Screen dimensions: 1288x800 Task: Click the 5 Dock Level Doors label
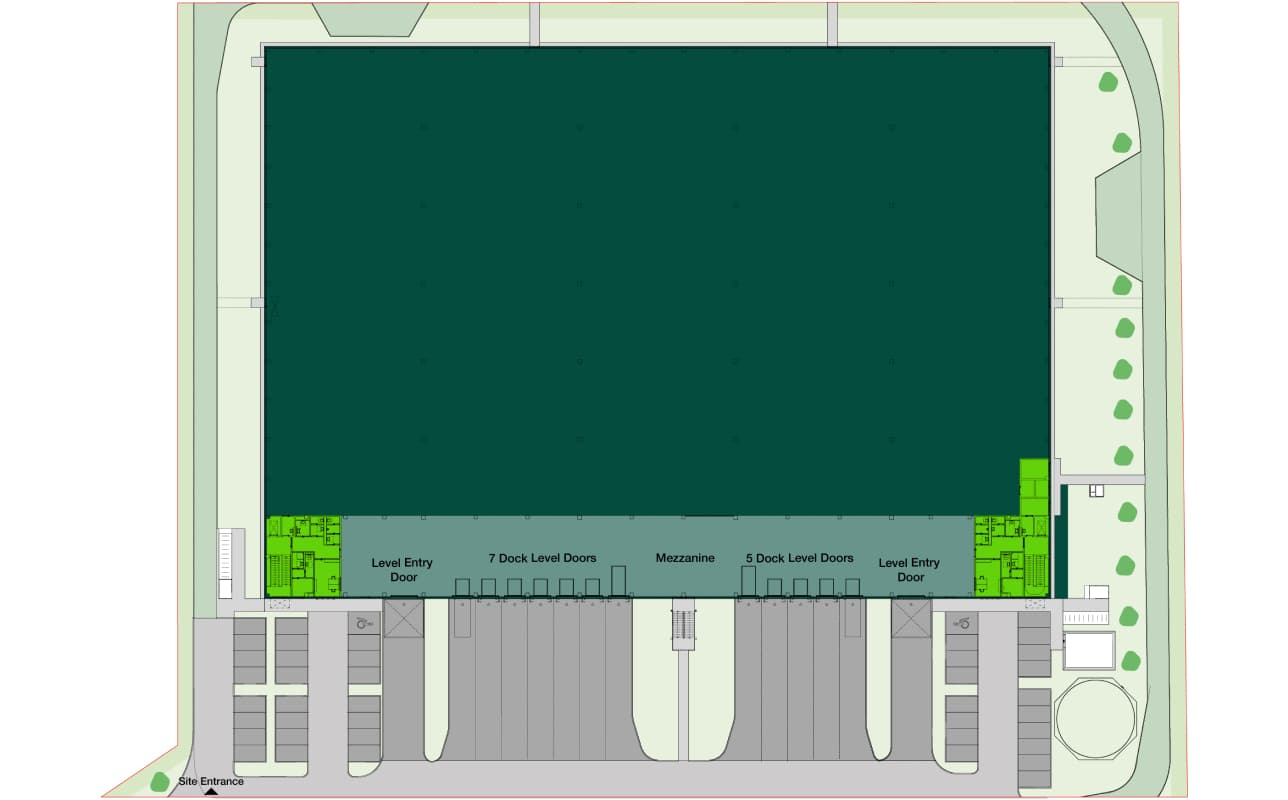pyautogui.click(x=799, y=558)
